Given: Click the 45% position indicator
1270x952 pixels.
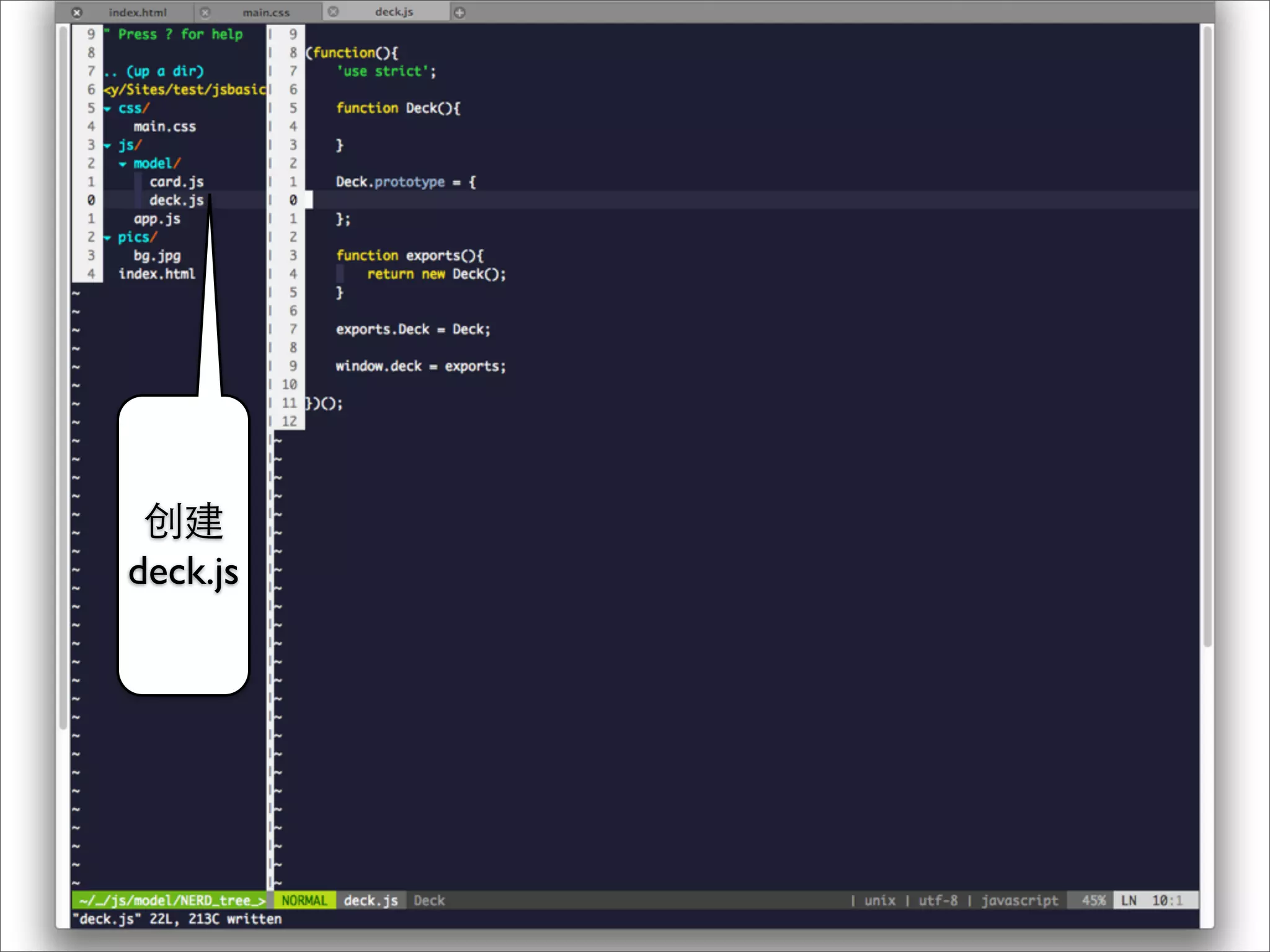Looking at the screenshot, I should click(1093, 900).
